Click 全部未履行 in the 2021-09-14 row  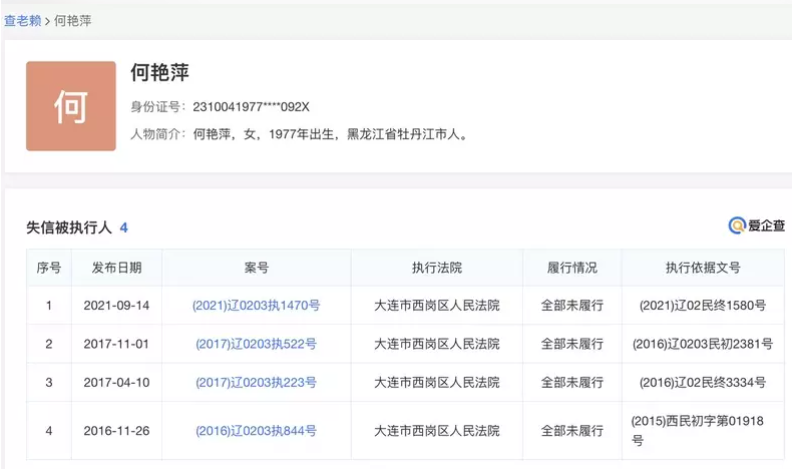[572, 305]
